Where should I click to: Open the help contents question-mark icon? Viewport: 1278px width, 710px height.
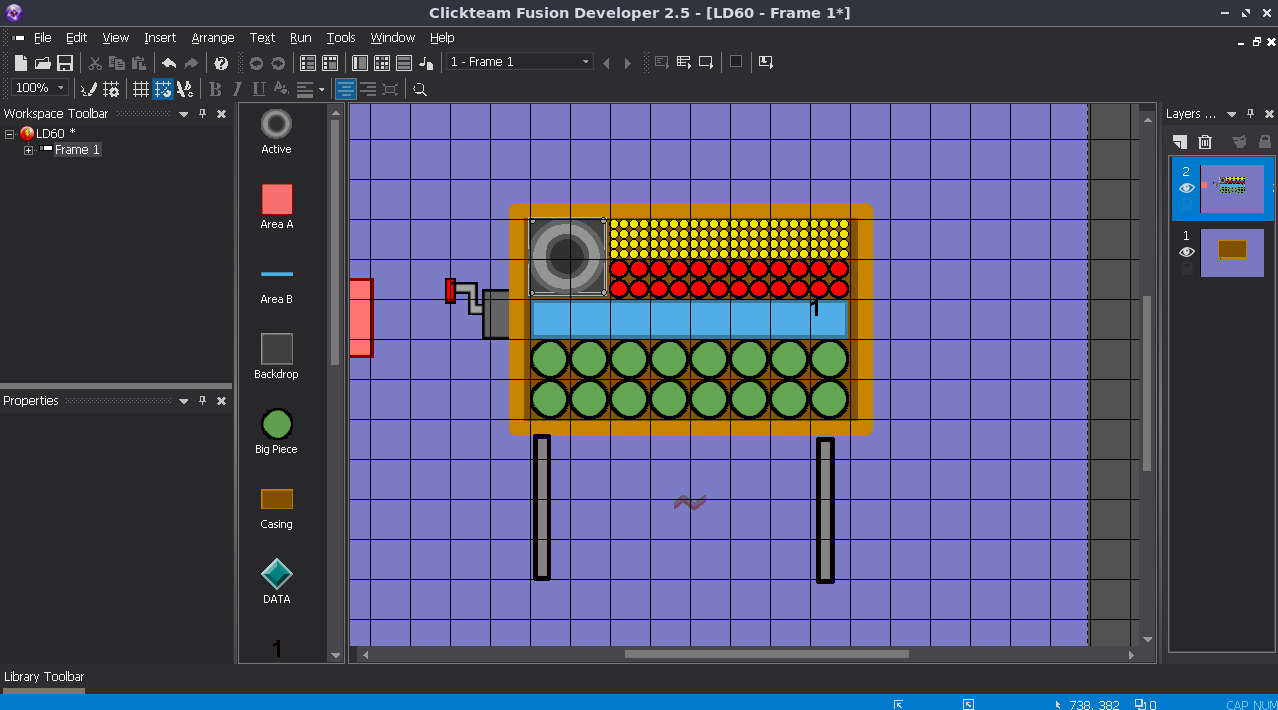221,62
